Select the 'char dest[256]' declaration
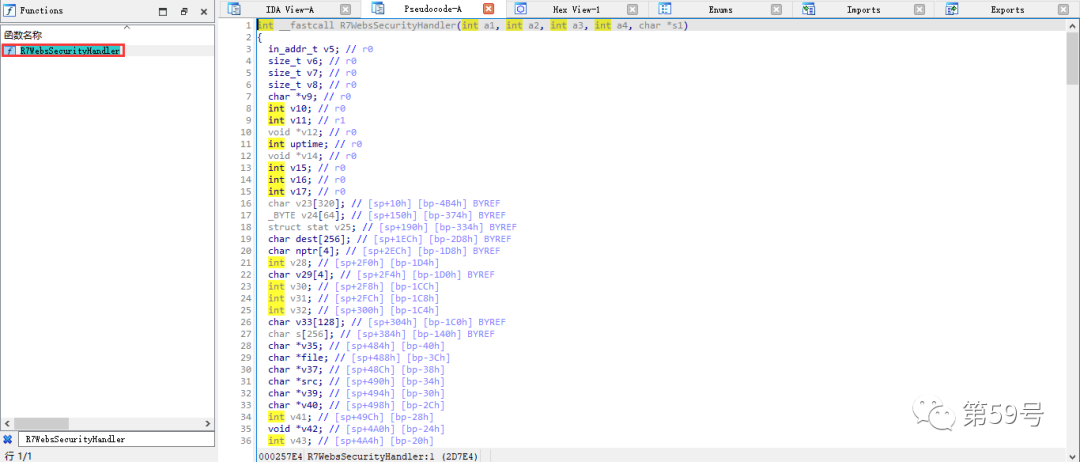Image resolution: width=1080 pixels, height=462 pixels. (390, 239)
